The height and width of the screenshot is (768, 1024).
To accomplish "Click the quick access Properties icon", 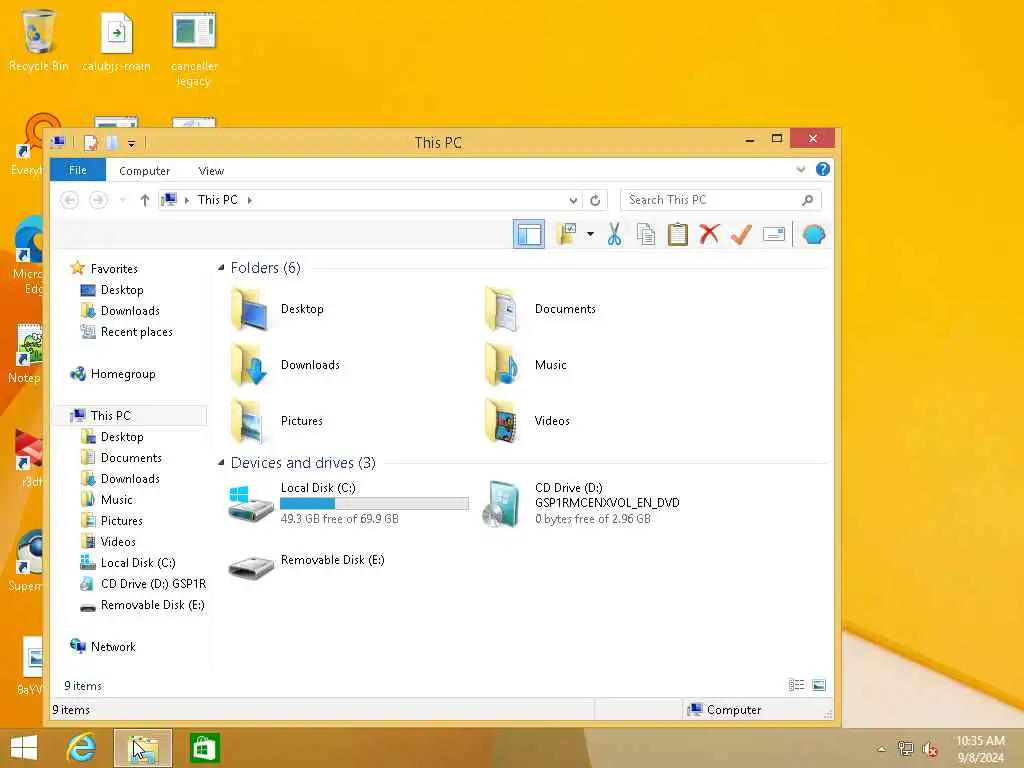I will coord(91,142).
